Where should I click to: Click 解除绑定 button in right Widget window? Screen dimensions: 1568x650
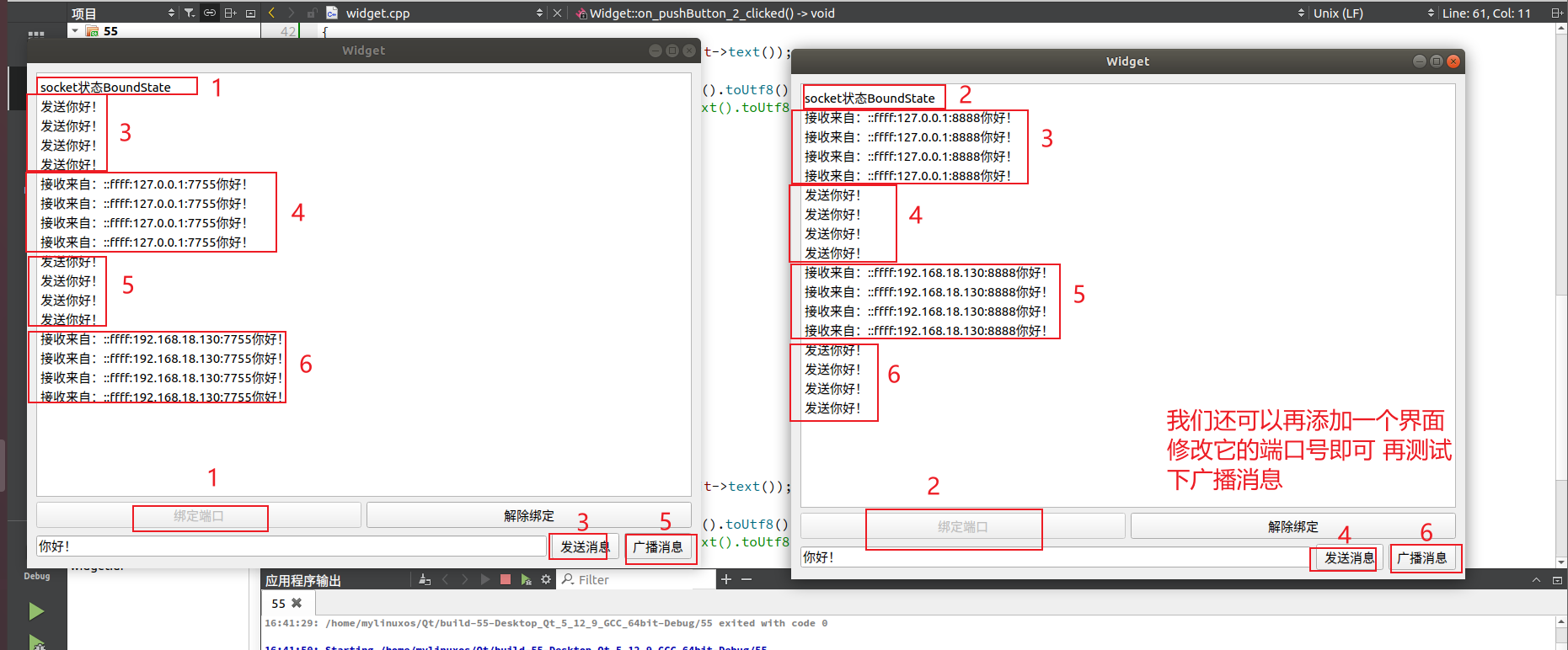point(1293,526)
